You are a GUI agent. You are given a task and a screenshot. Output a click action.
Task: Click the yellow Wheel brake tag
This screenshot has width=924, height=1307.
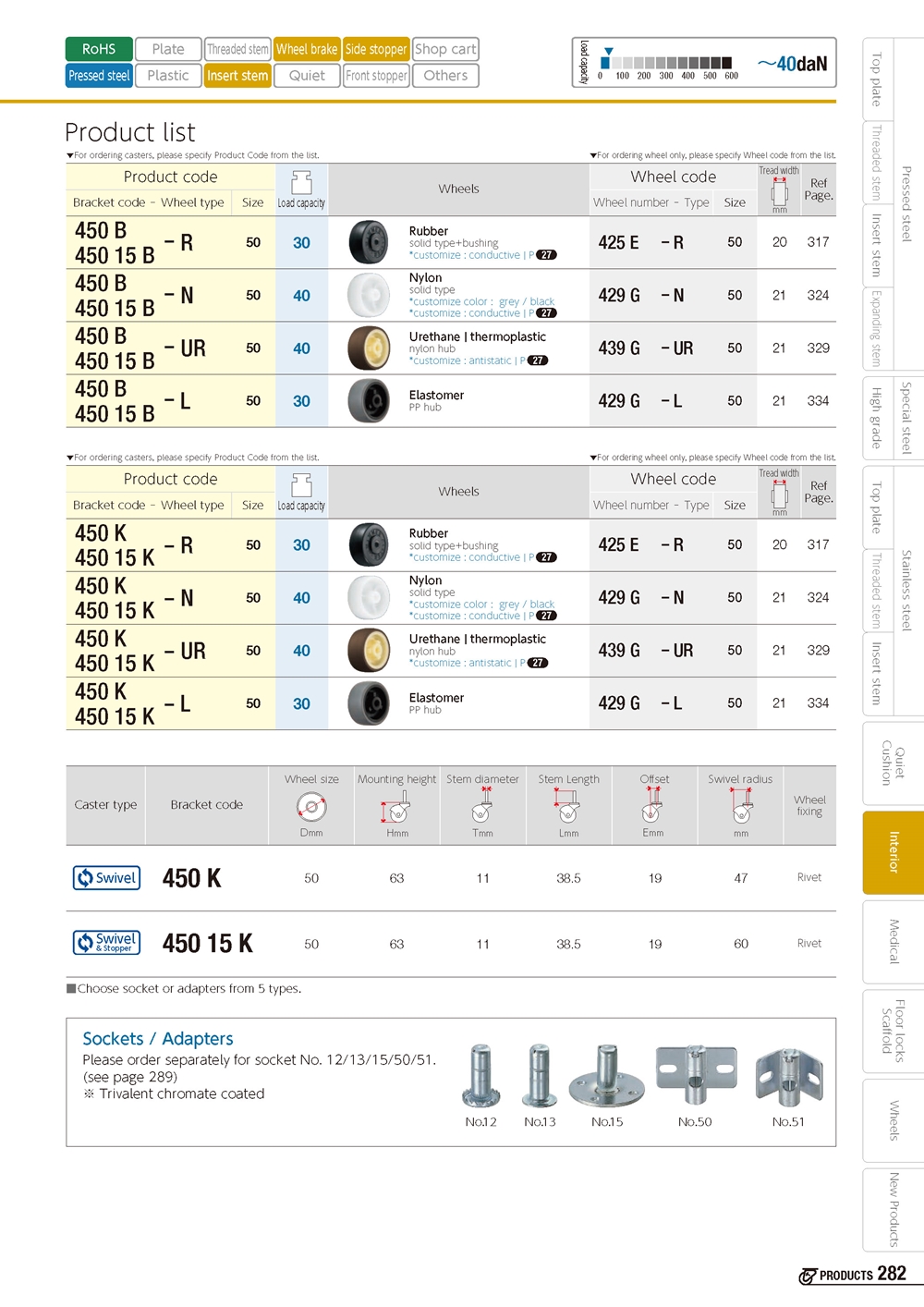point(307,49)
